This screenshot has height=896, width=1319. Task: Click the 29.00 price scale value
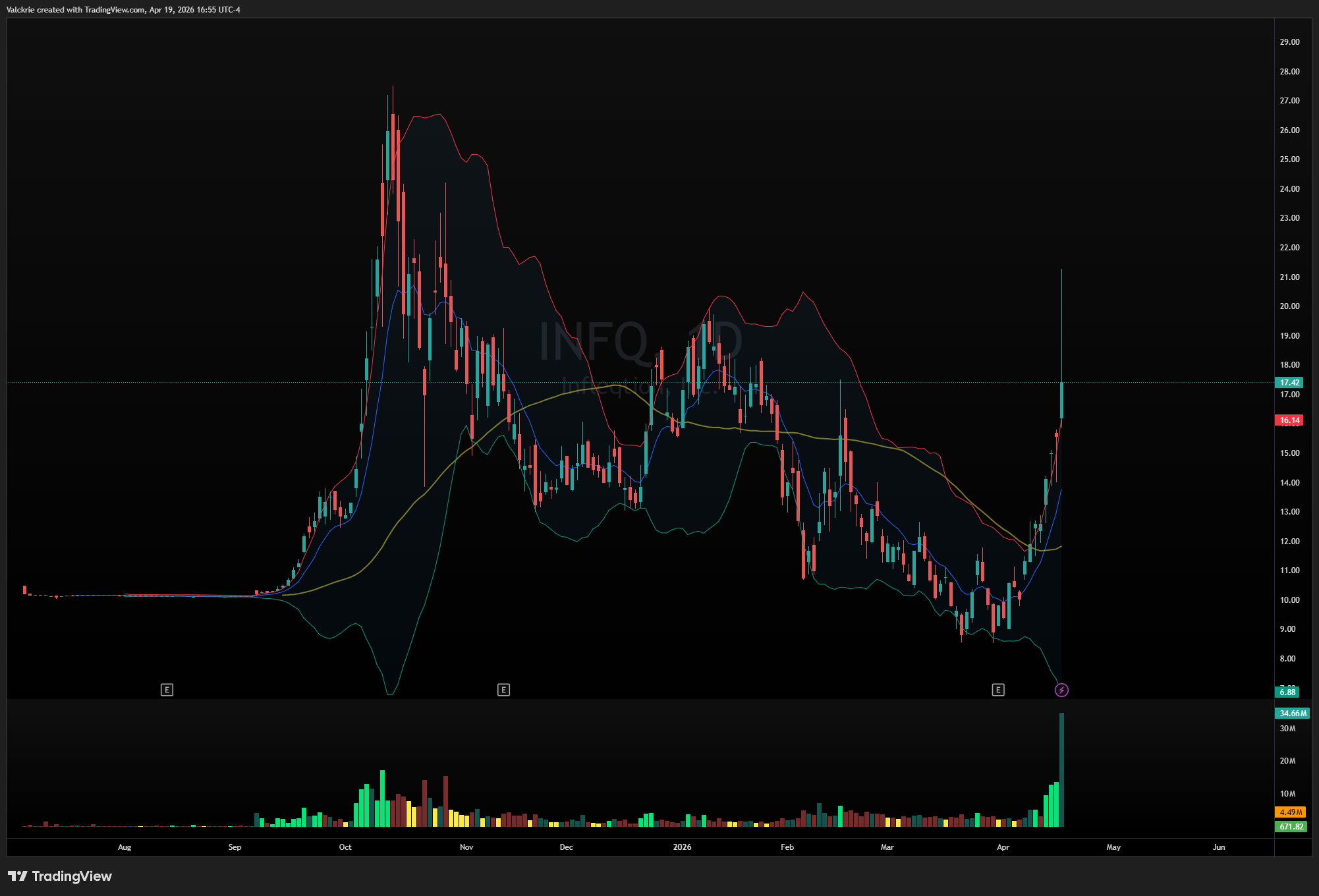pyautogui.click(x=1289, y=42)
